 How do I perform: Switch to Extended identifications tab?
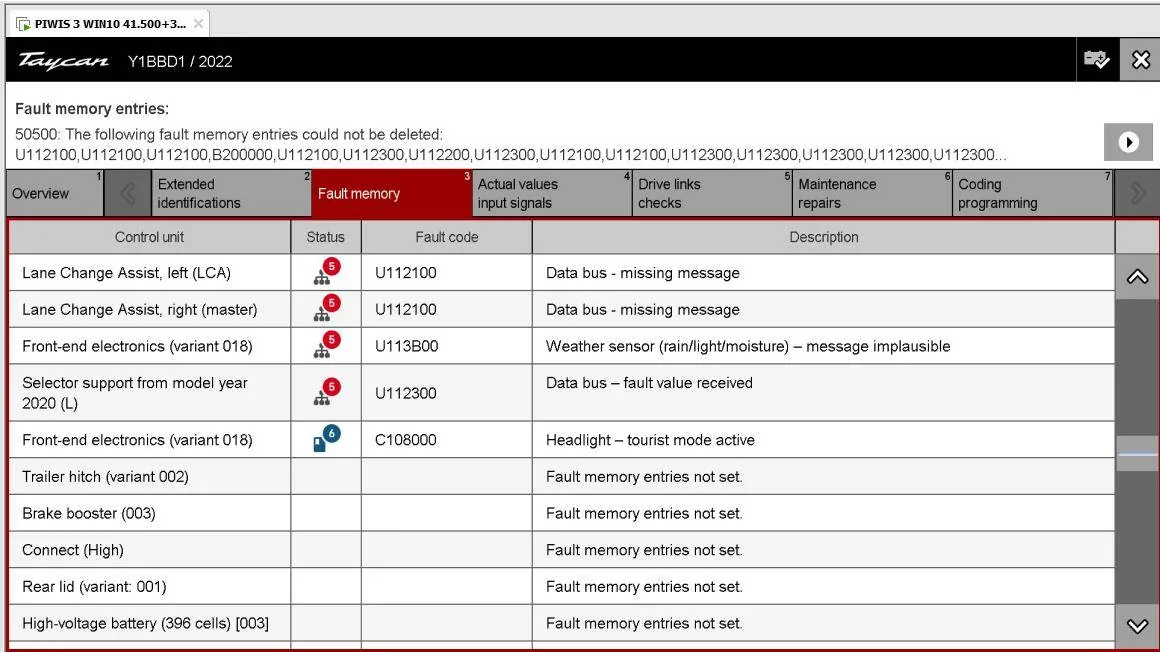pyautogui.click(x=231, y=193)
